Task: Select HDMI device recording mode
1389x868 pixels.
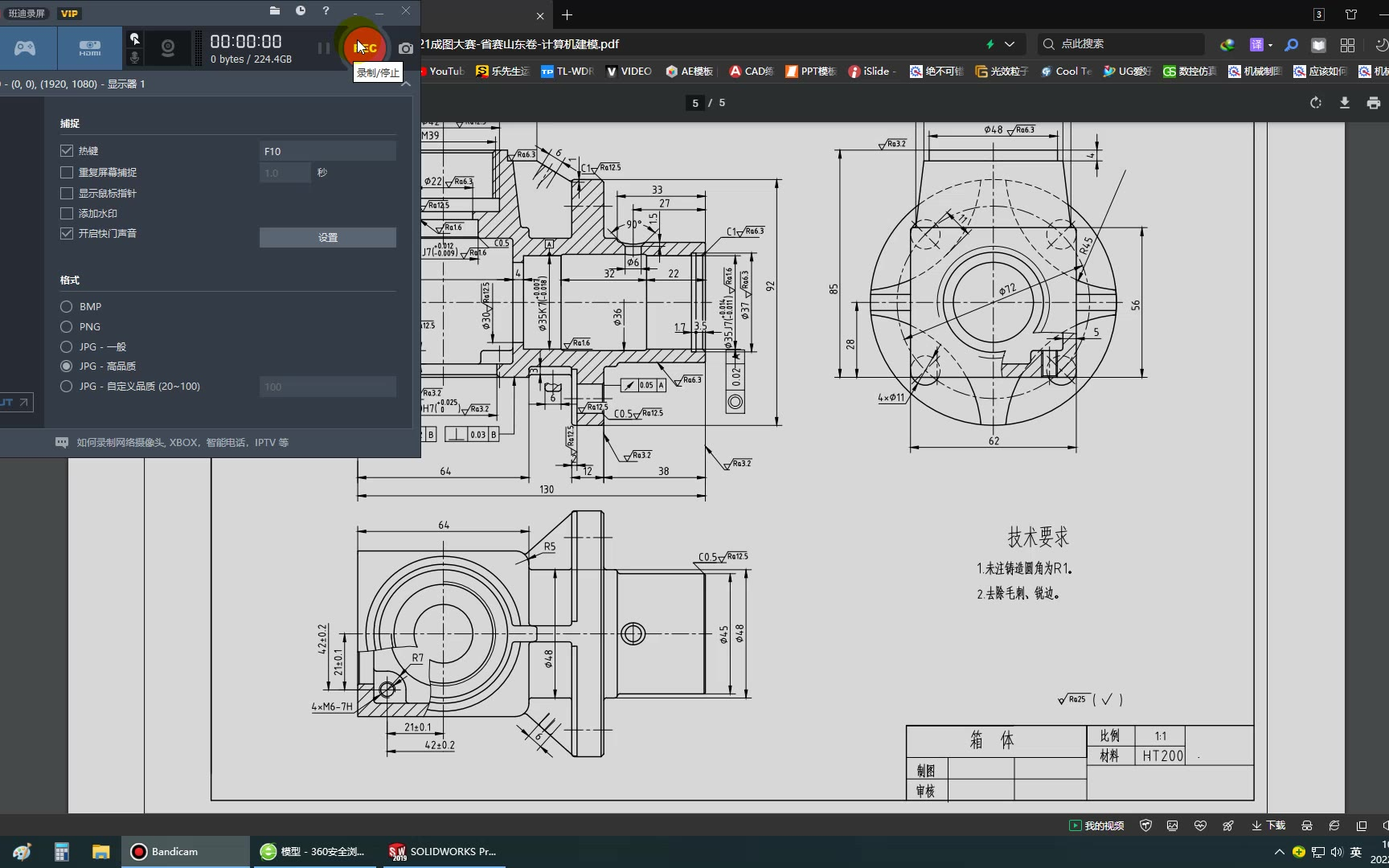Action: (89, 48)
